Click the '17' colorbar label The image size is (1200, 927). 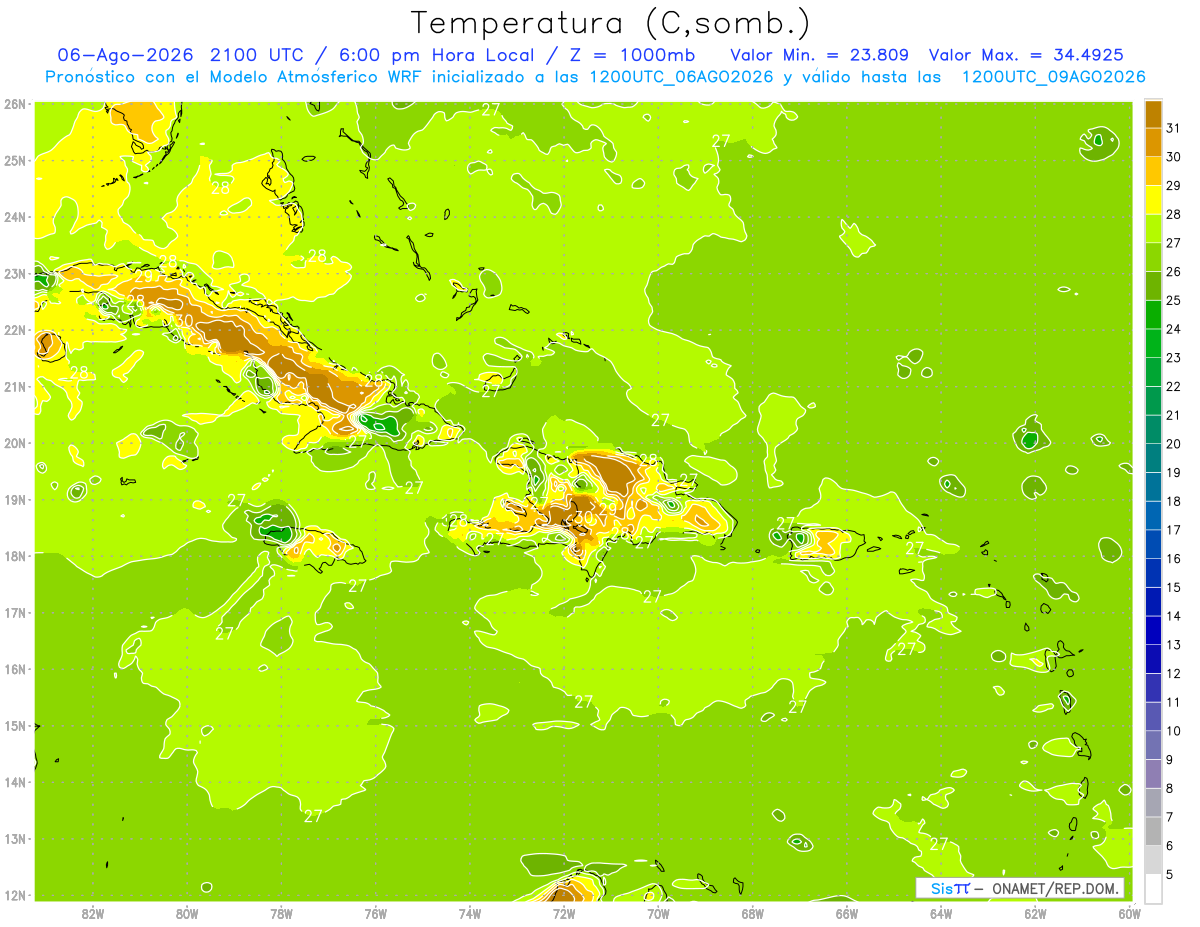pyautogui.click(x=1173, y=530)
